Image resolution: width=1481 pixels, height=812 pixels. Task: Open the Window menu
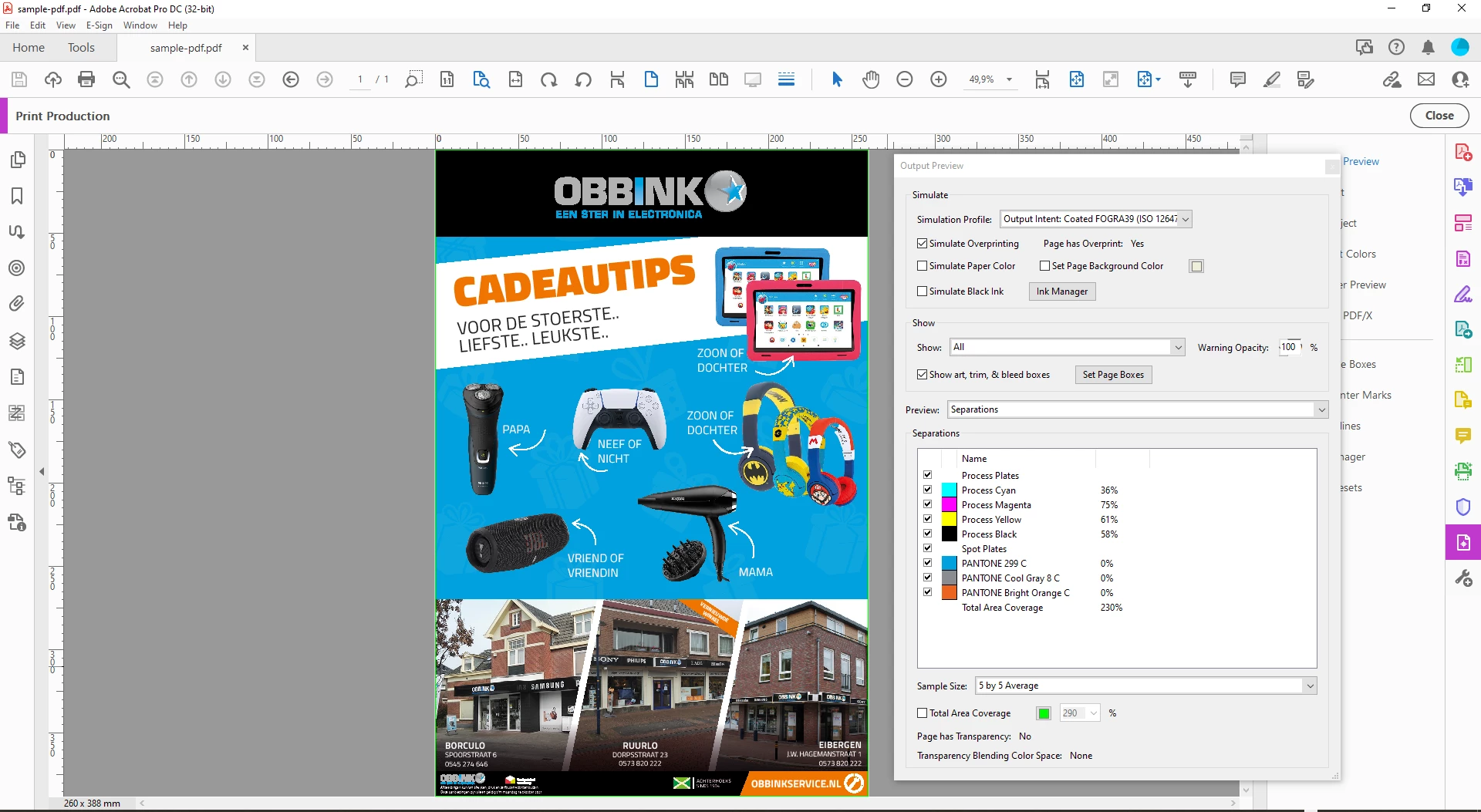(x=140, y=25)
